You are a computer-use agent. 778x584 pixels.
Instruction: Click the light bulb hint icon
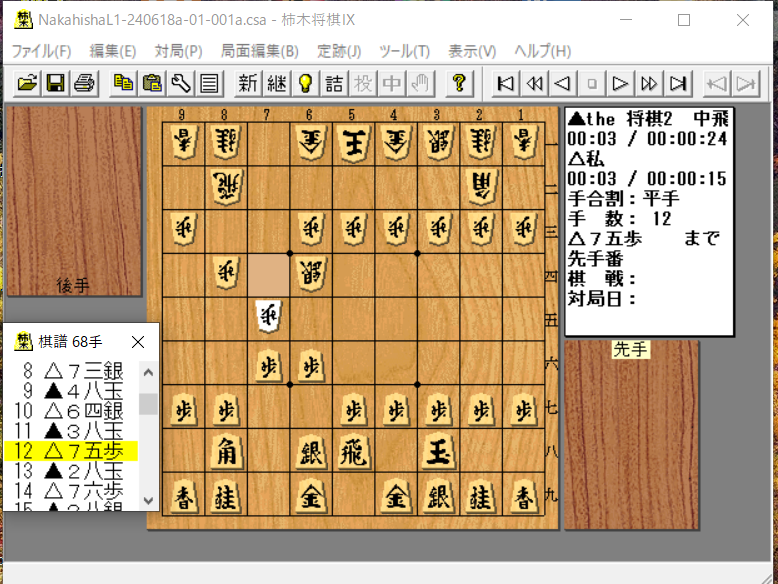(x=305, y=83)
